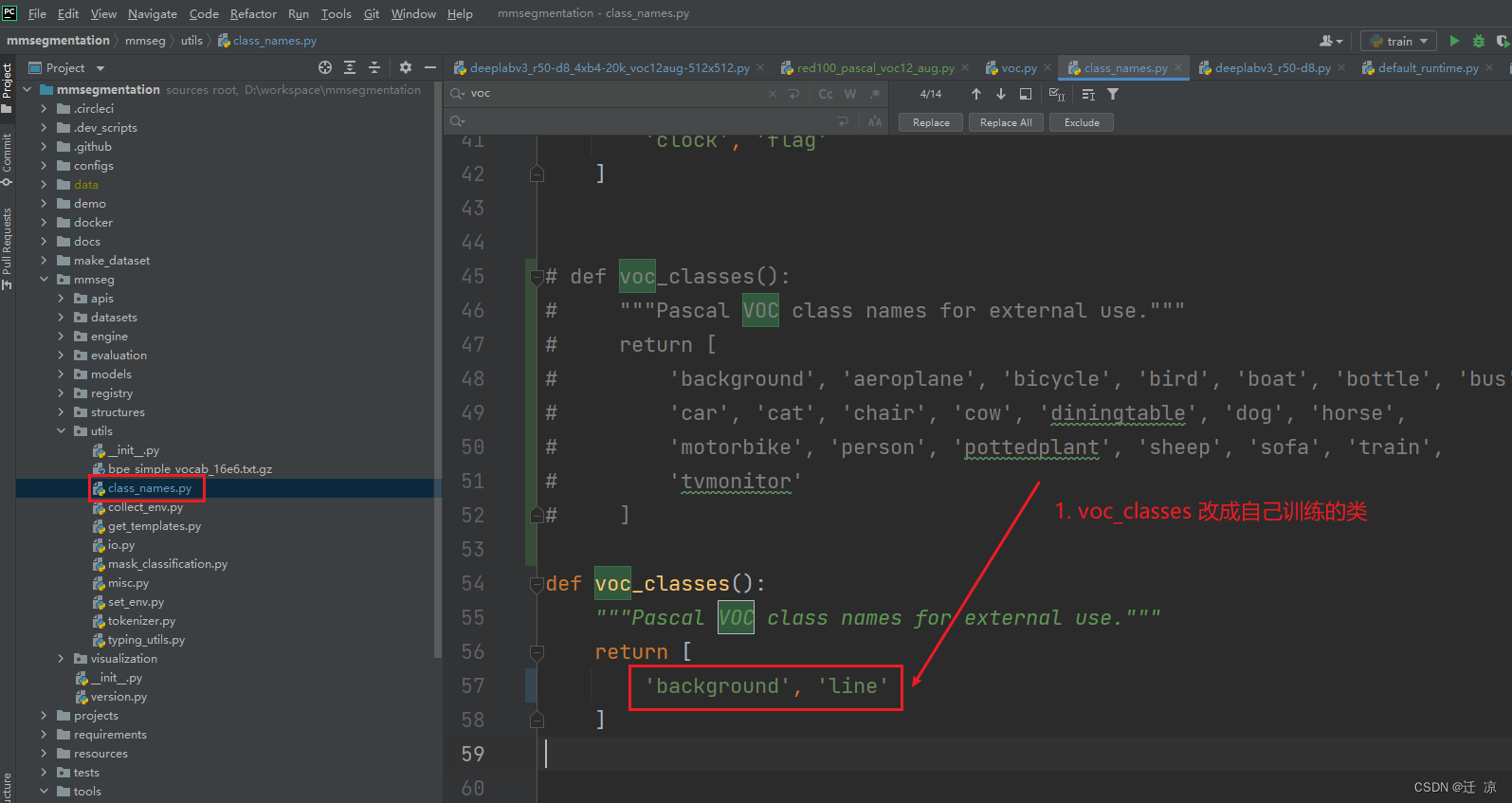Click the Debug bug icon
The height and width of the screenshot is (803, 1512).
coord(1479,41)
